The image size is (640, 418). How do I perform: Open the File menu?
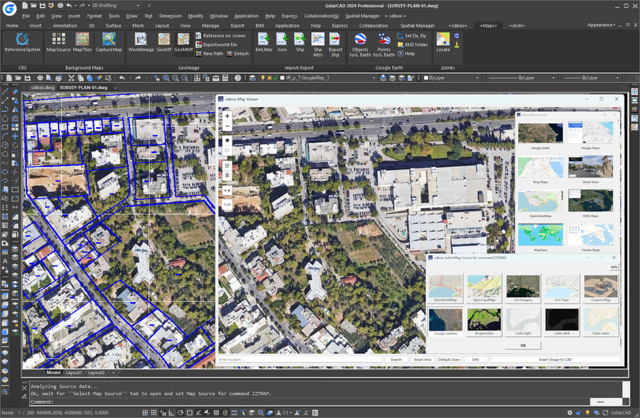click(x=26, y=16)
